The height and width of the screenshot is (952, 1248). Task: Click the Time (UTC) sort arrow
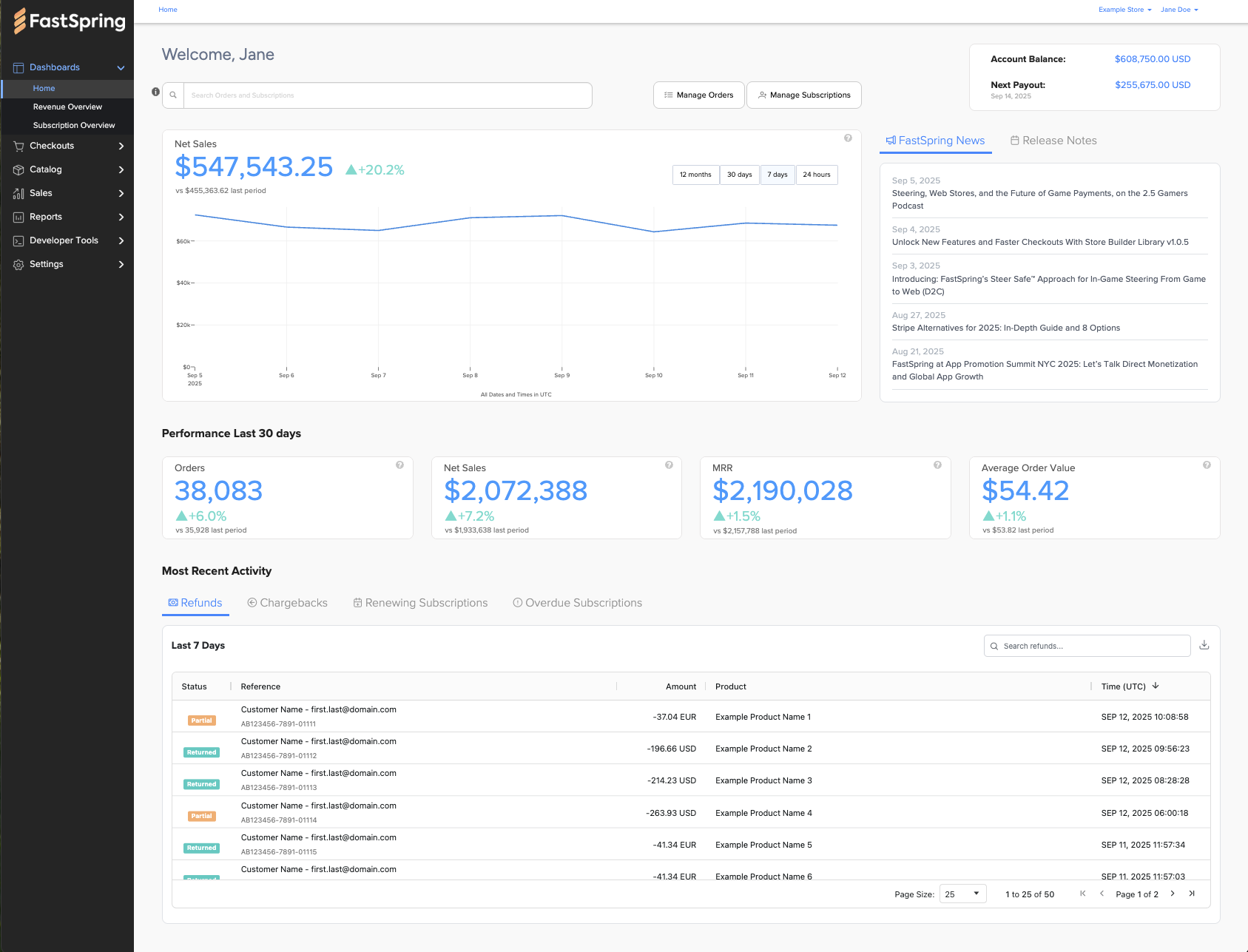coord(1156,686)
